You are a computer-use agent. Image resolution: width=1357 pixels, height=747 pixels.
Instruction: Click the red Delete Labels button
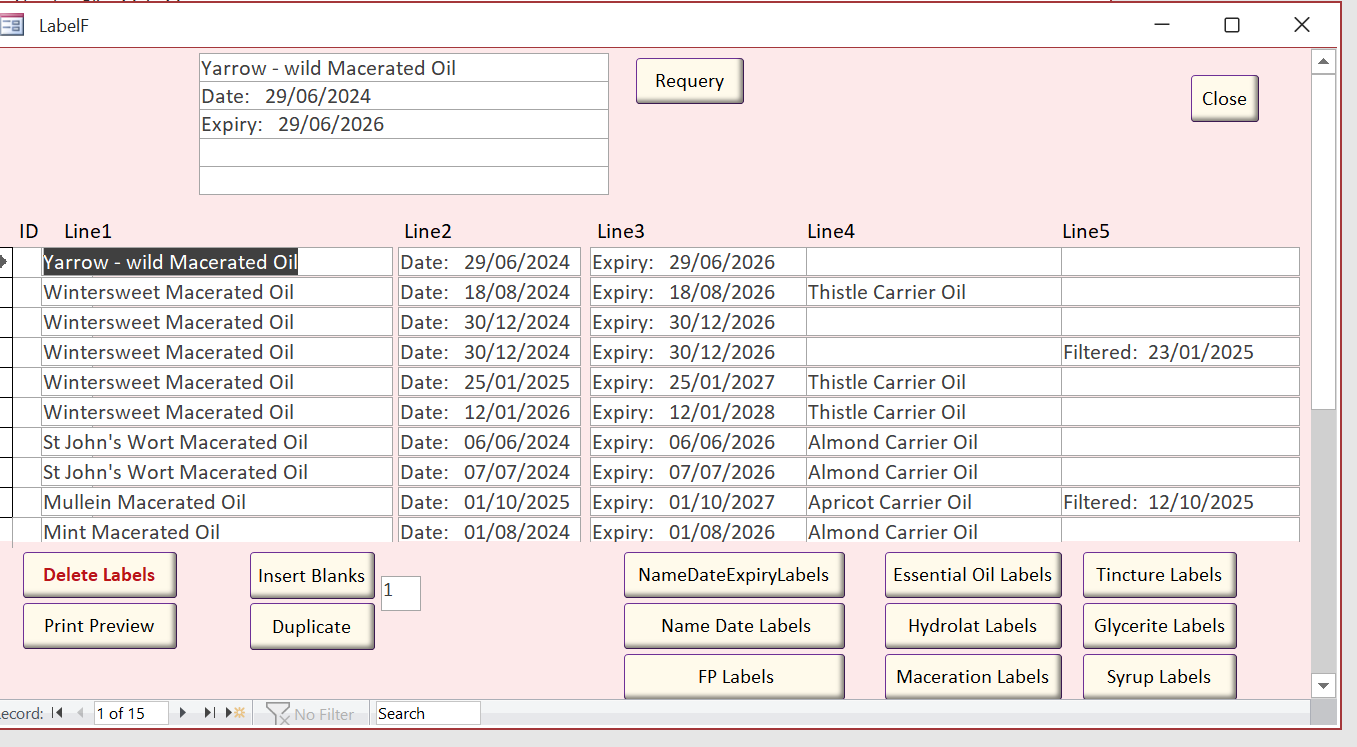pos(99,575)
